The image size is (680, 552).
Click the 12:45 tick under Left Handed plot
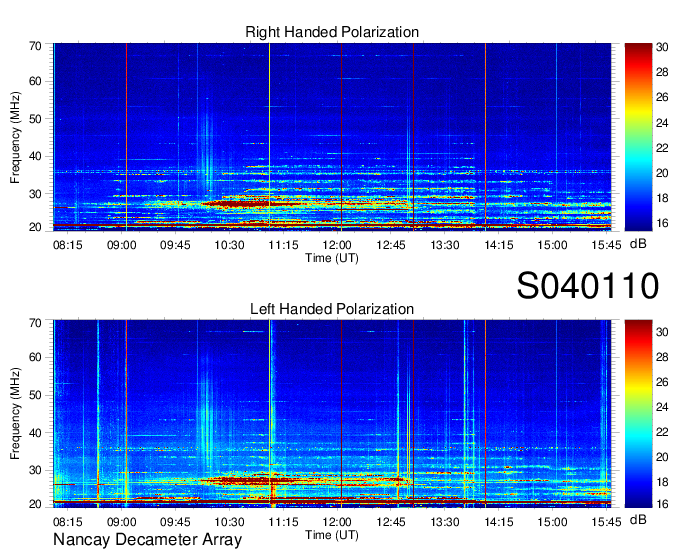391,522
